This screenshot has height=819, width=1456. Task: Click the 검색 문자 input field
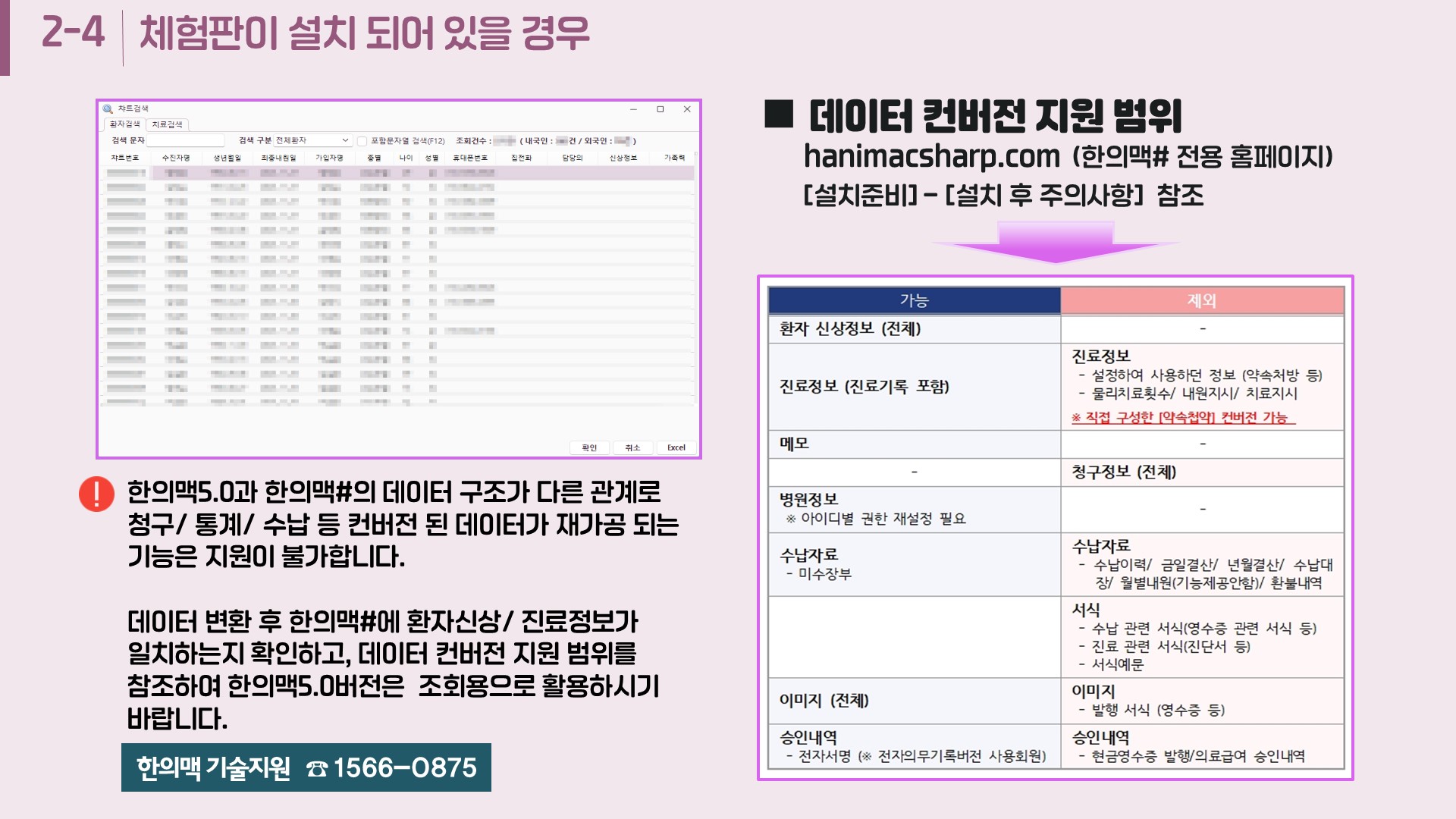186,140
